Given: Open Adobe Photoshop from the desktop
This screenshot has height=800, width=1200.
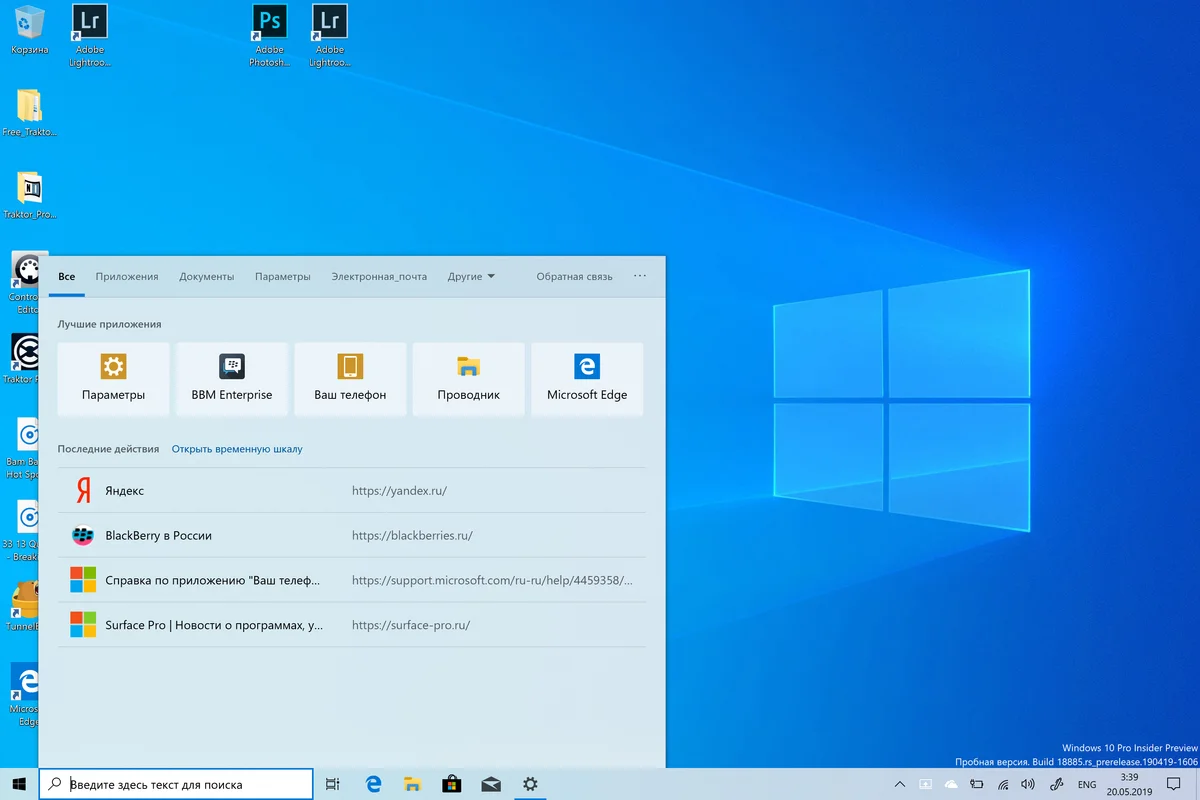Looking at the screenshot, I should click(x=268, y=20).
